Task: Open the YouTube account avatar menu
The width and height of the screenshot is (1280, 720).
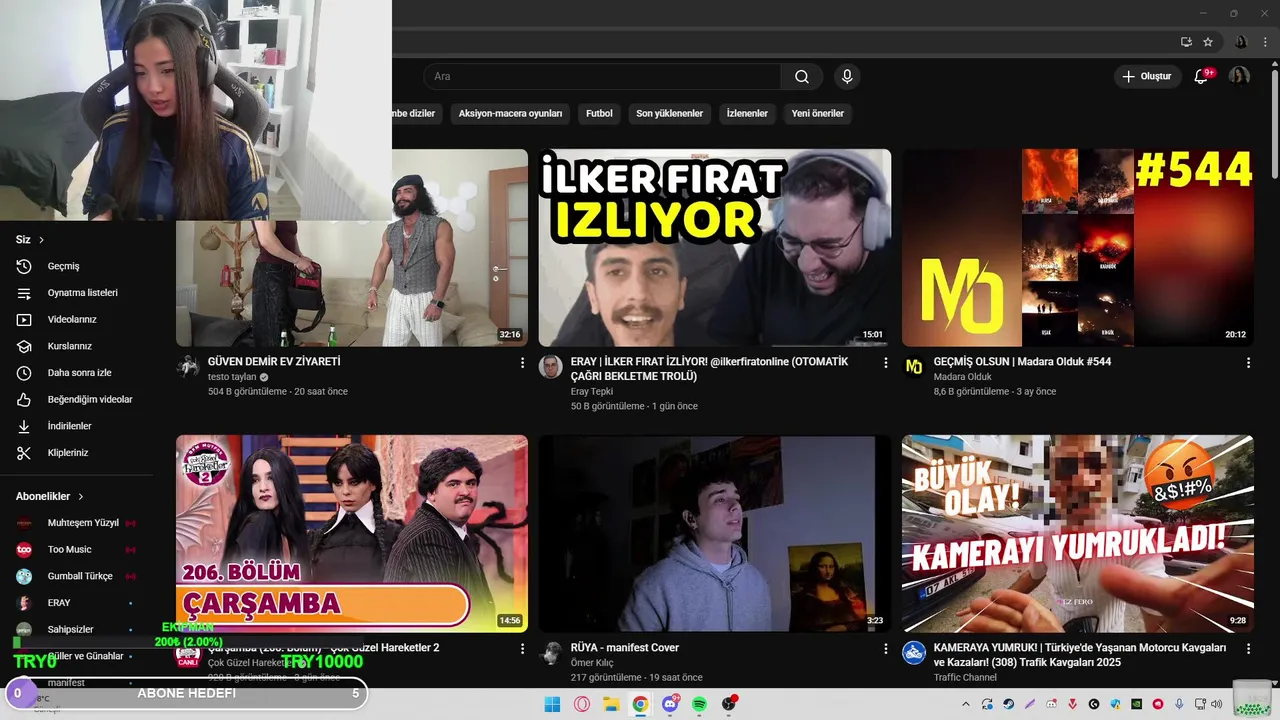Action: (1239, 77)
